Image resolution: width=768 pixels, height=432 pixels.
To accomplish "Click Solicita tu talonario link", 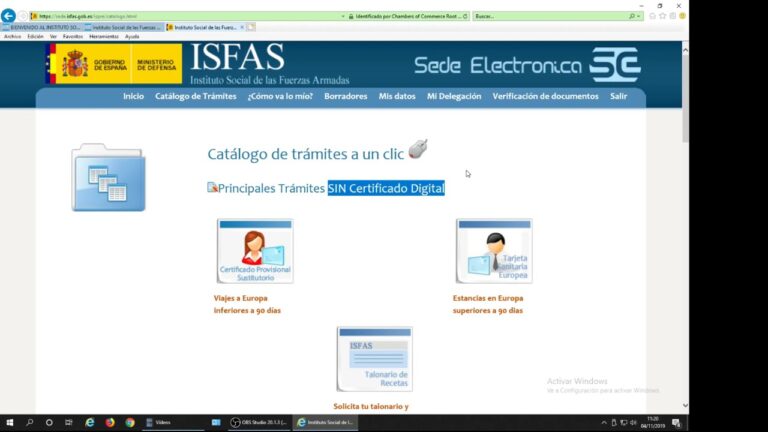I will [371, 406].
